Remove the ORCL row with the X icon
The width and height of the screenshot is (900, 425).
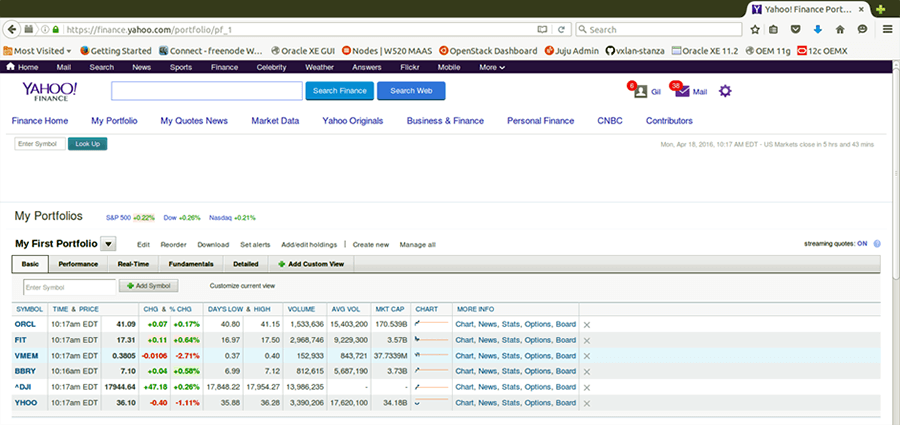(x=587, y=324)
